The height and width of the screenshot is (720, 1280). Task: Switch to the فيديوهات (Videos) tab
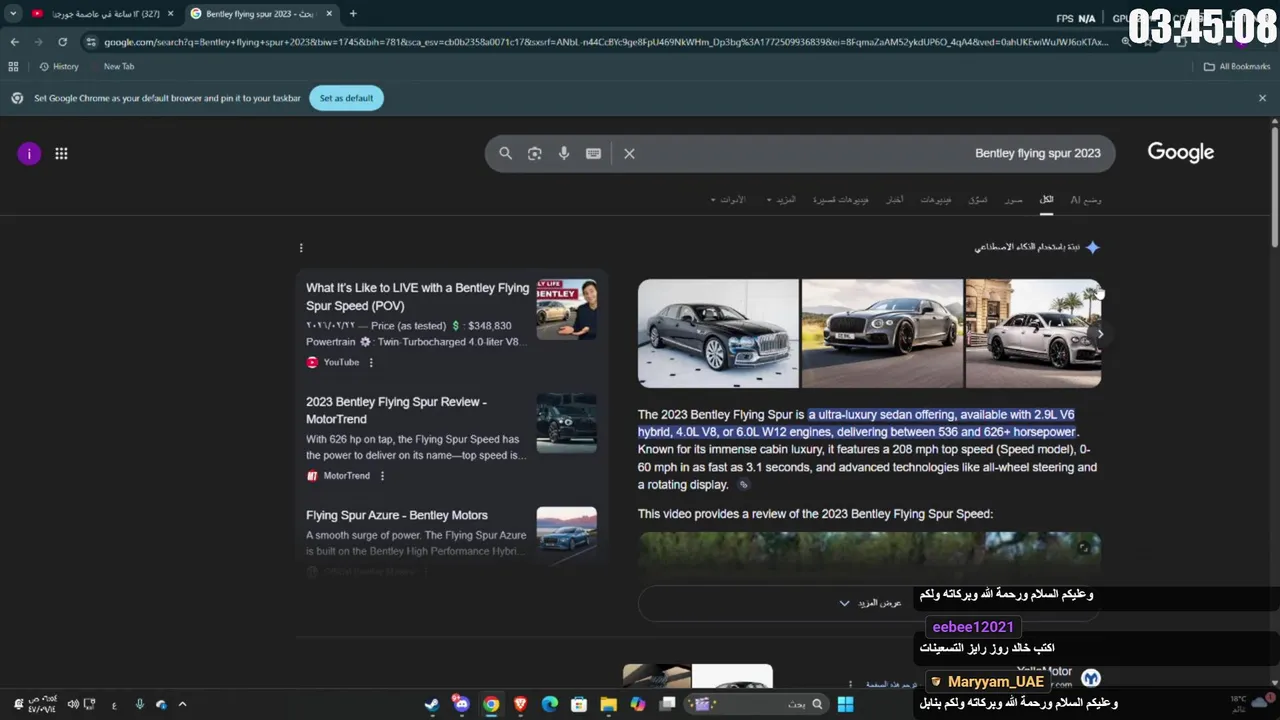click(936, 200)
